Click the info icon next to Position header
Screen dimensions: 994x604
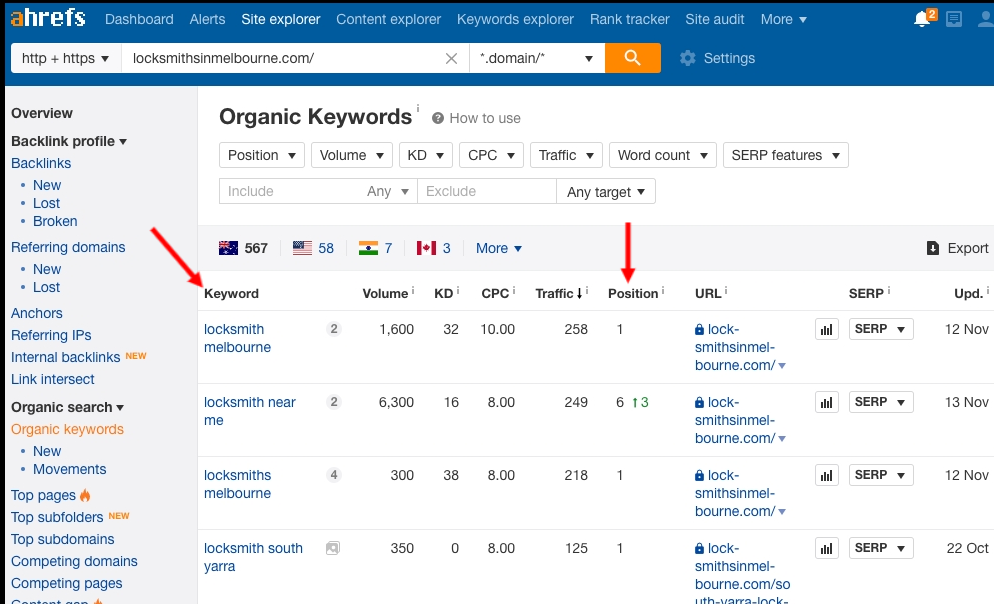point(662,290)
